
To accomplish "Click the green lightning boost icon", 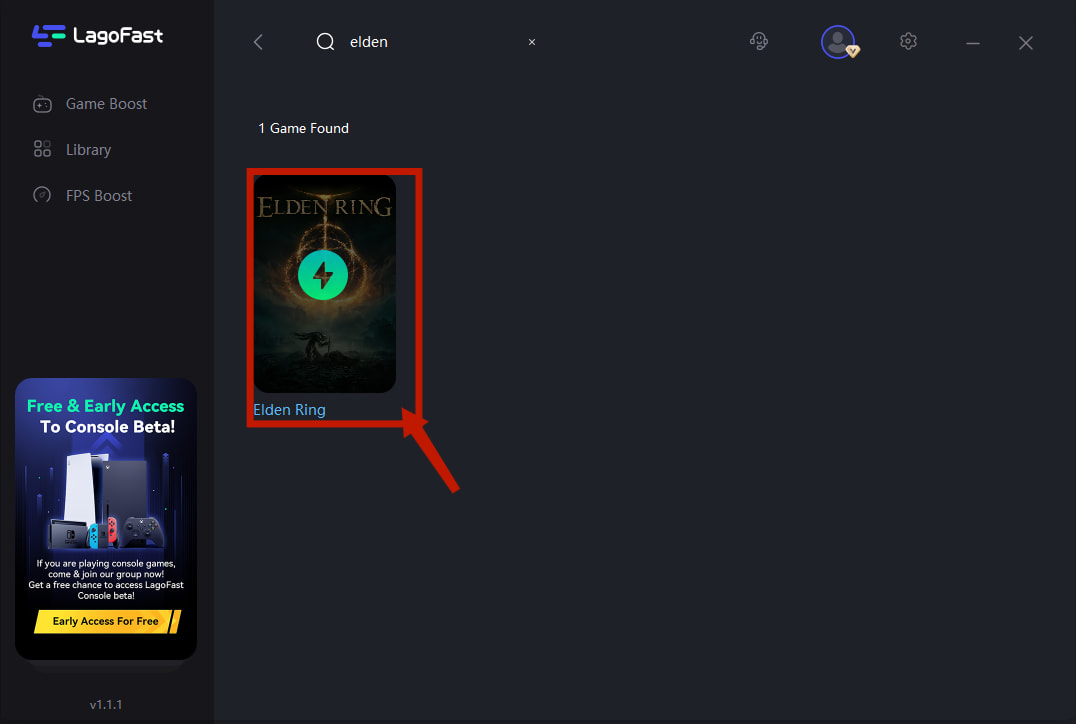I will coord(323,275).
